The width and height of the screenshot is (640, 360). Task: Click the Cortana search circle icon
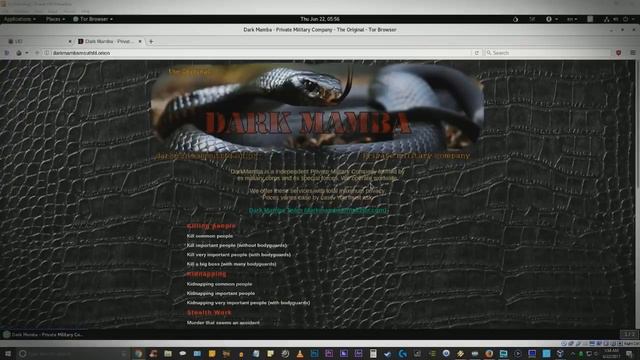tap(23, 353)
